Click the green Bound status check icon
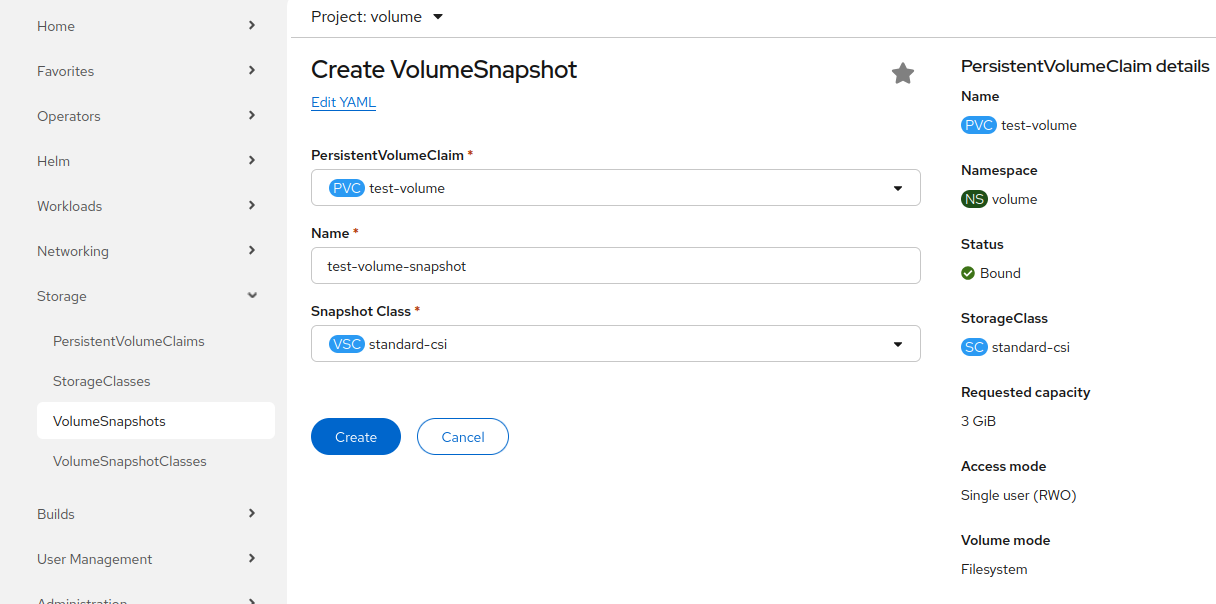Viewport: 1216px width, 604px height. click(x=968, y=273)
